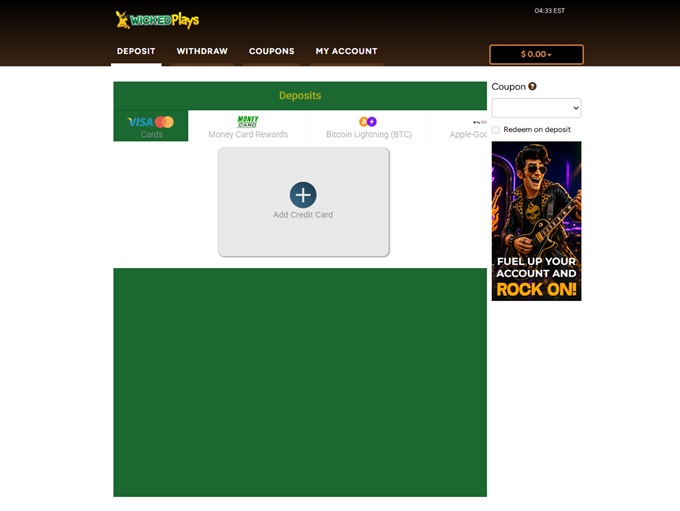Select the Money Card Rewards payment tab
680x511 pixels.
pyautogui.click(x=248, y=126)
